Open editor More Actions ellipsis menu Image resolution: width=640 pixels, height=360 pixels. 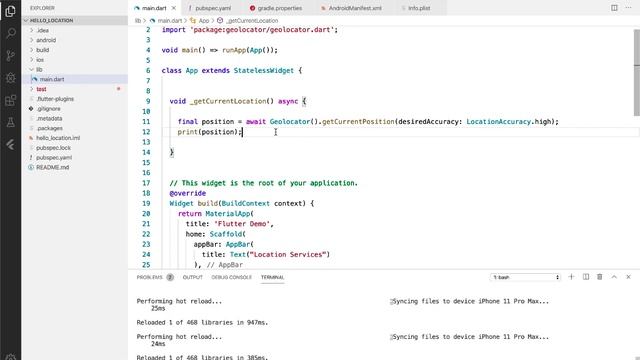(x=628, y=8)
